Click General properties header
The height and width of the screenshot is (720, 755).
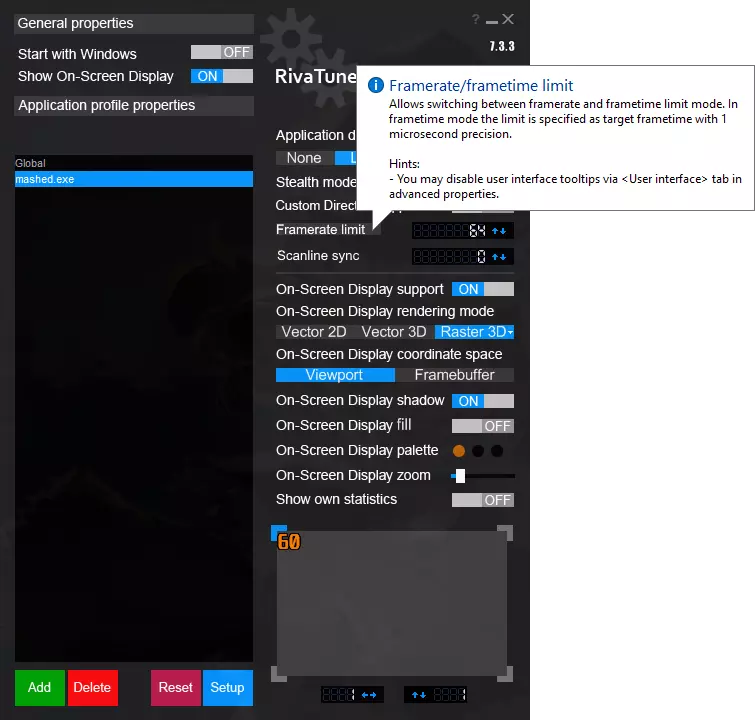pyautogui.click(x=134, y=24)
